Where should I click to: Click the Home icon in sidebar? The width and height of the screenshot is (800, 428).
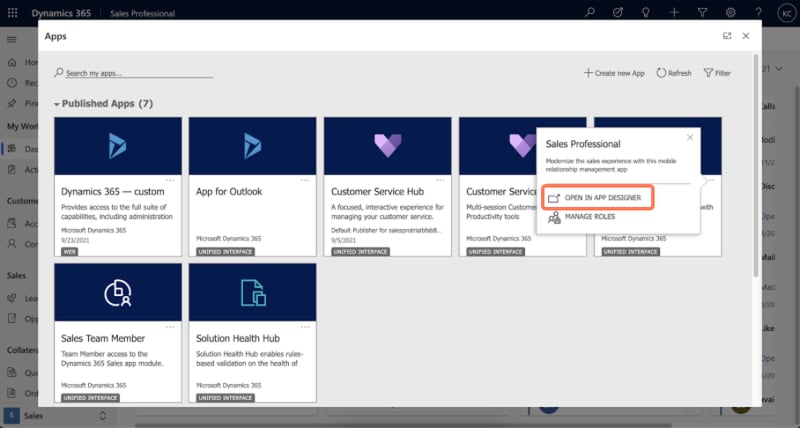(x=12, y=62)
